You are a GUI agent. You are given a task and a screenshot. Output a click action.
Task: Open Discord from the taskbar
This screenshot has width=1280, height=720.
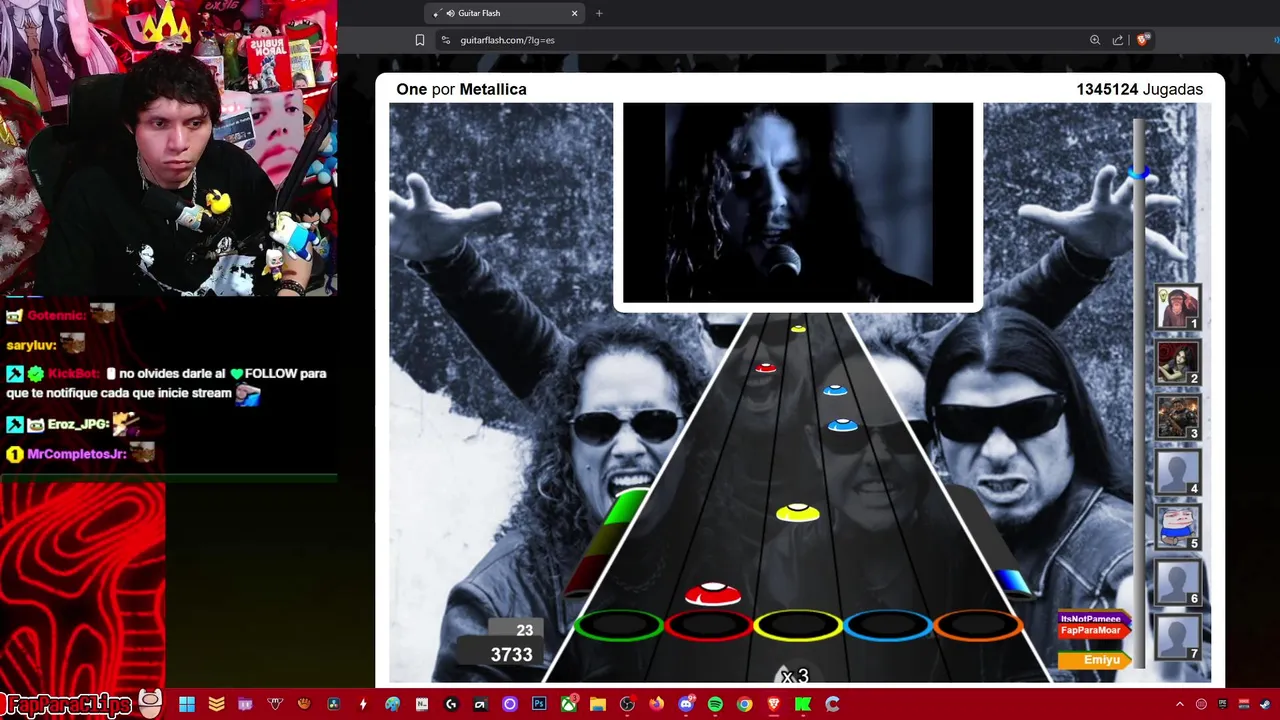click(x=686, y=704)
